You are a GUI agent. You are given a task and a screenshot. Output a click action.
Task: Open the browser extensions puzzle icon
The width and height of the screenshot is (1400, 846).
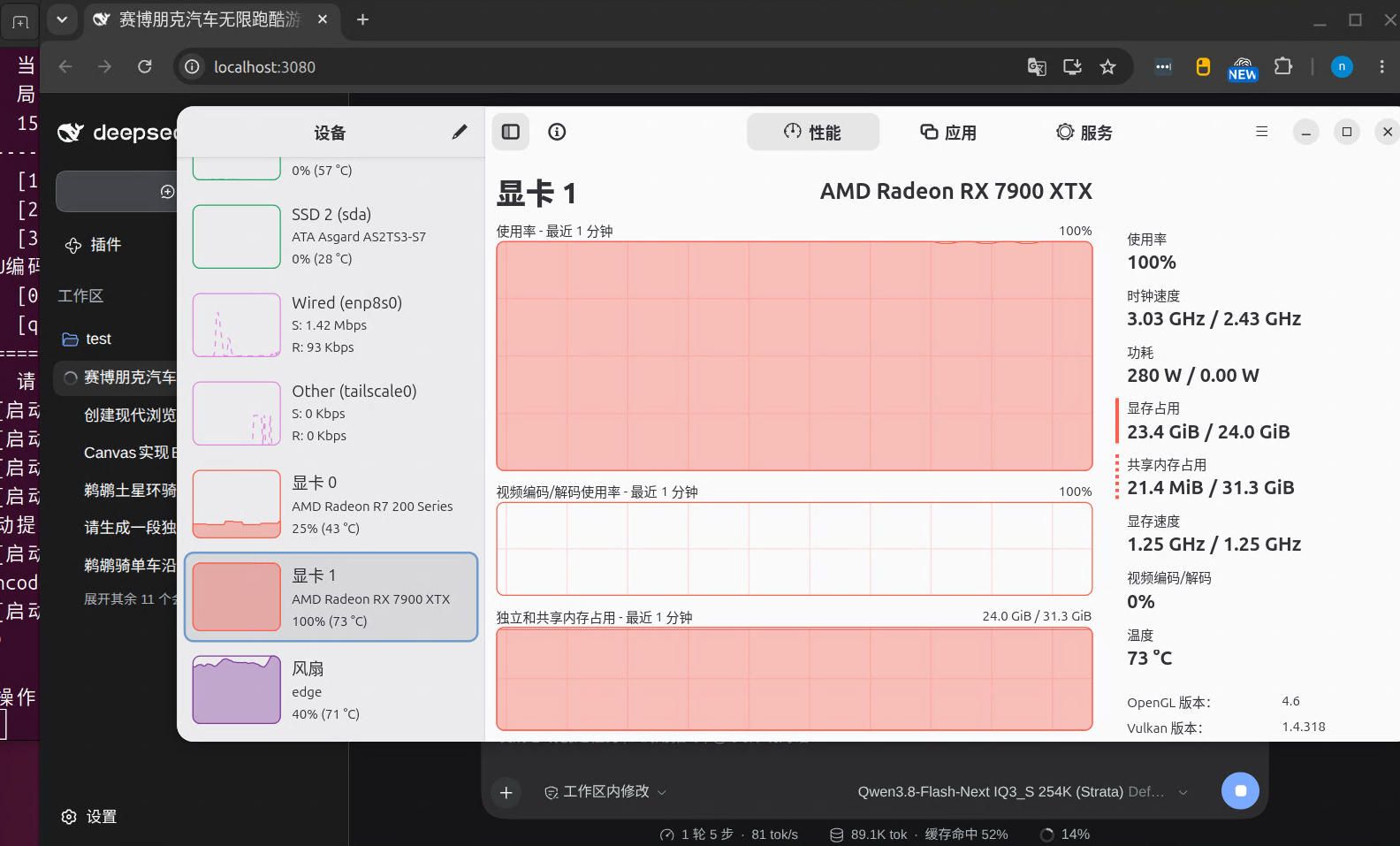coord(1282,66)
